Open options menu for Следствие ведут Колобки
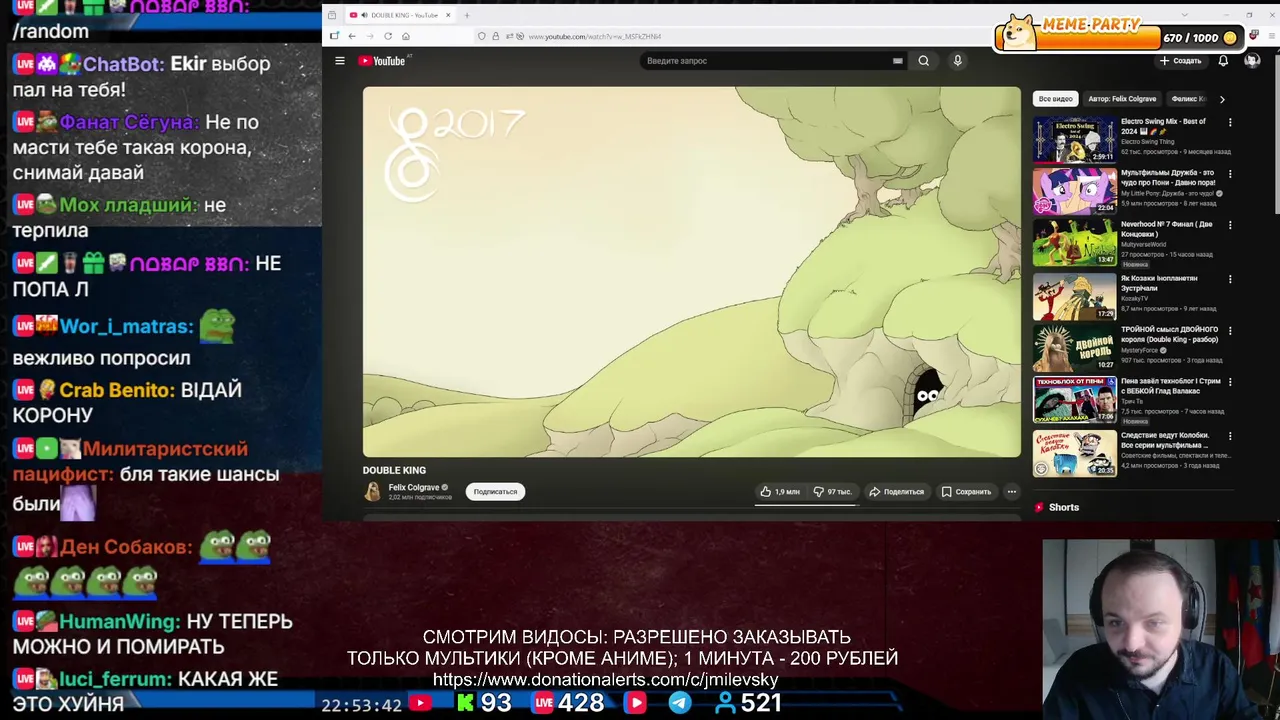1280x720 pixels. [x=1230, y=436]
